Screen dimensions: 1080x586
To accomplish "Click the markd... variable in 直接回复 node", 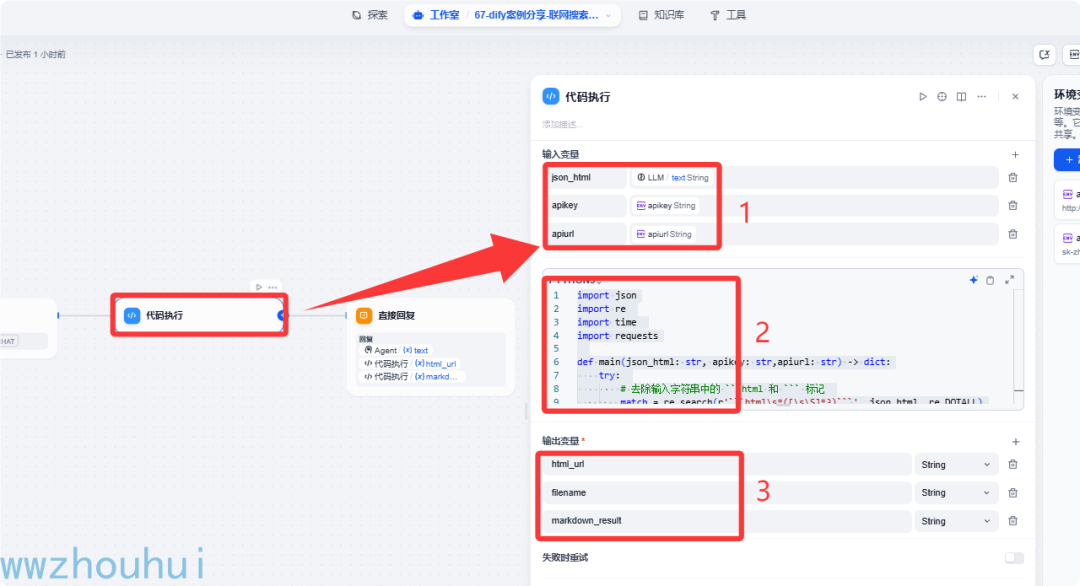I will 412,377.
